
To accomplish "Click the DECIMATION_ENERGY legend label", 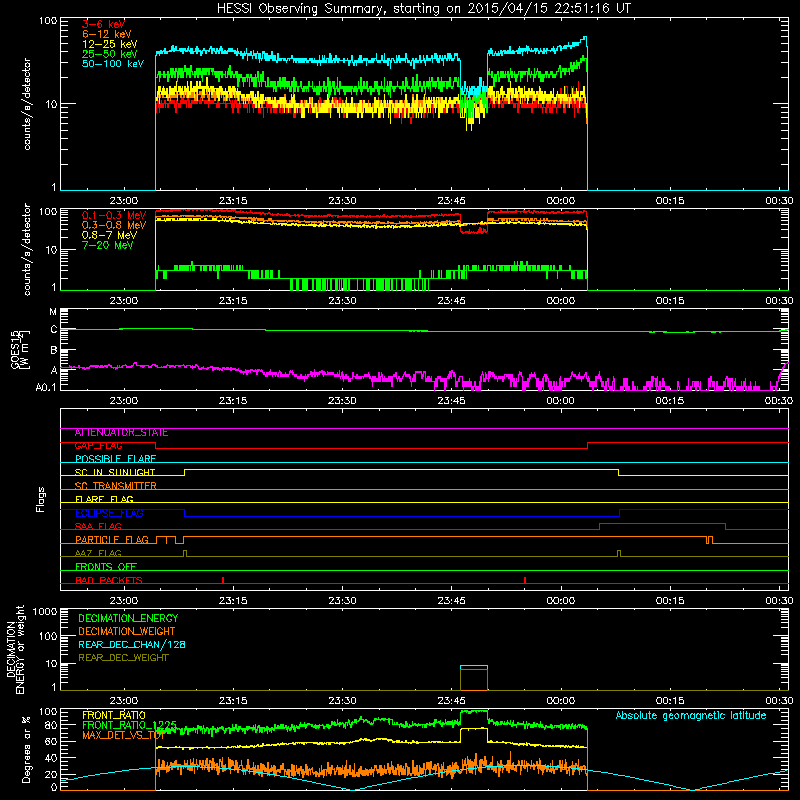I will (128, 618).
